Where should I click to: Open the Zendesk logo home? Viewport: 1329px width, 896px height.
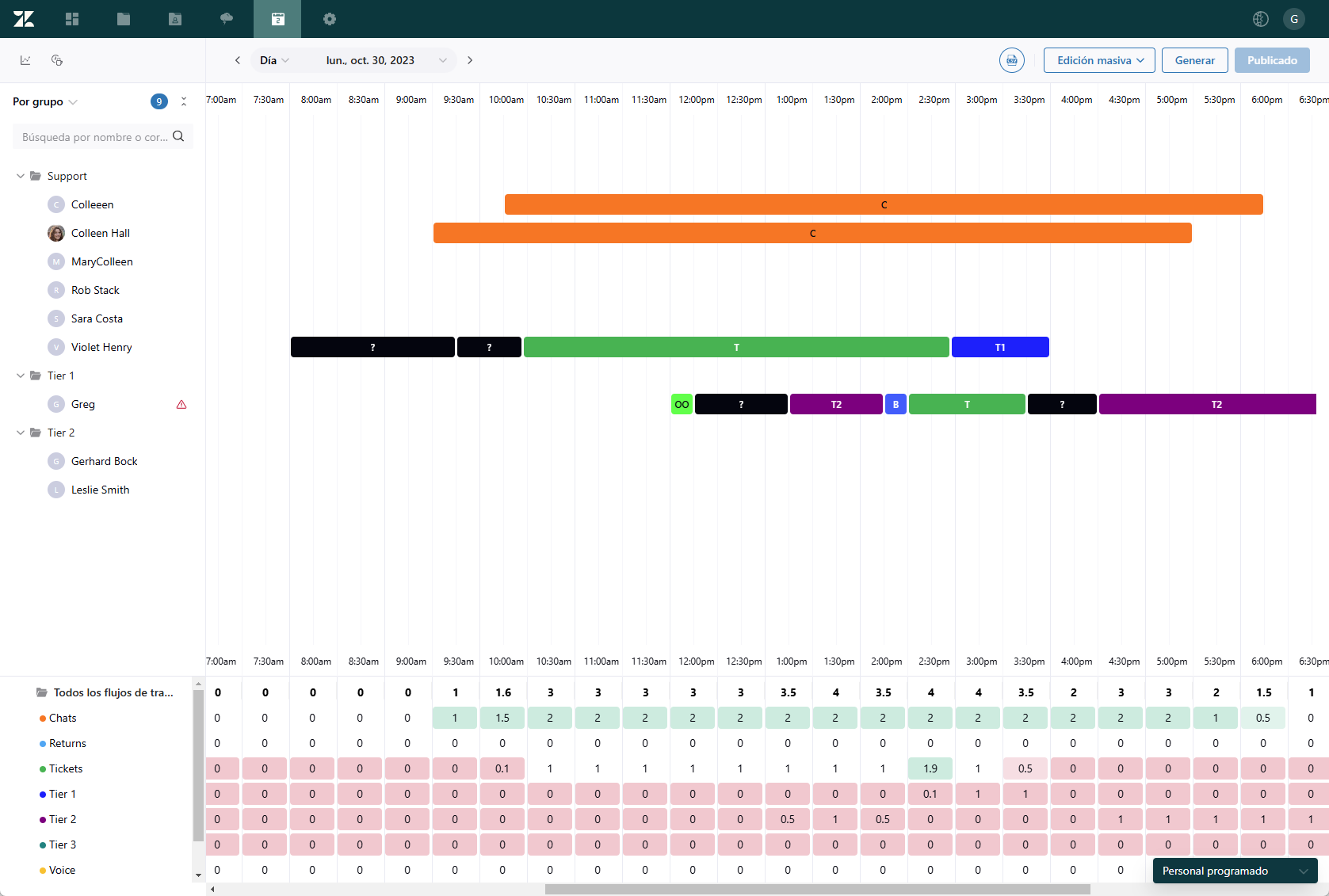click(24, 19)
